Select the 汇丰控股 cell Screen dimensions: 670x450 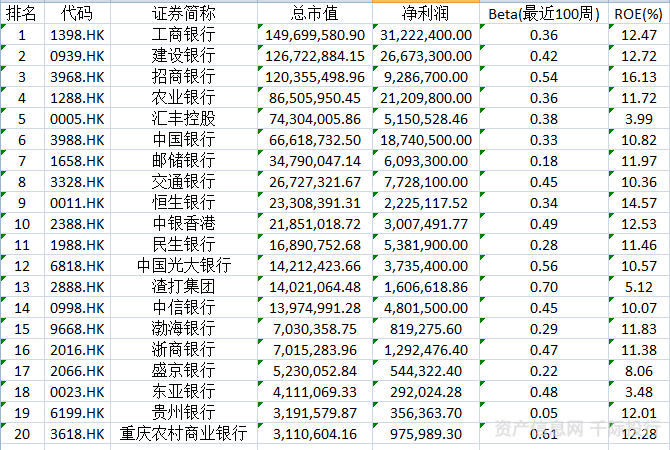pos(184,118)
